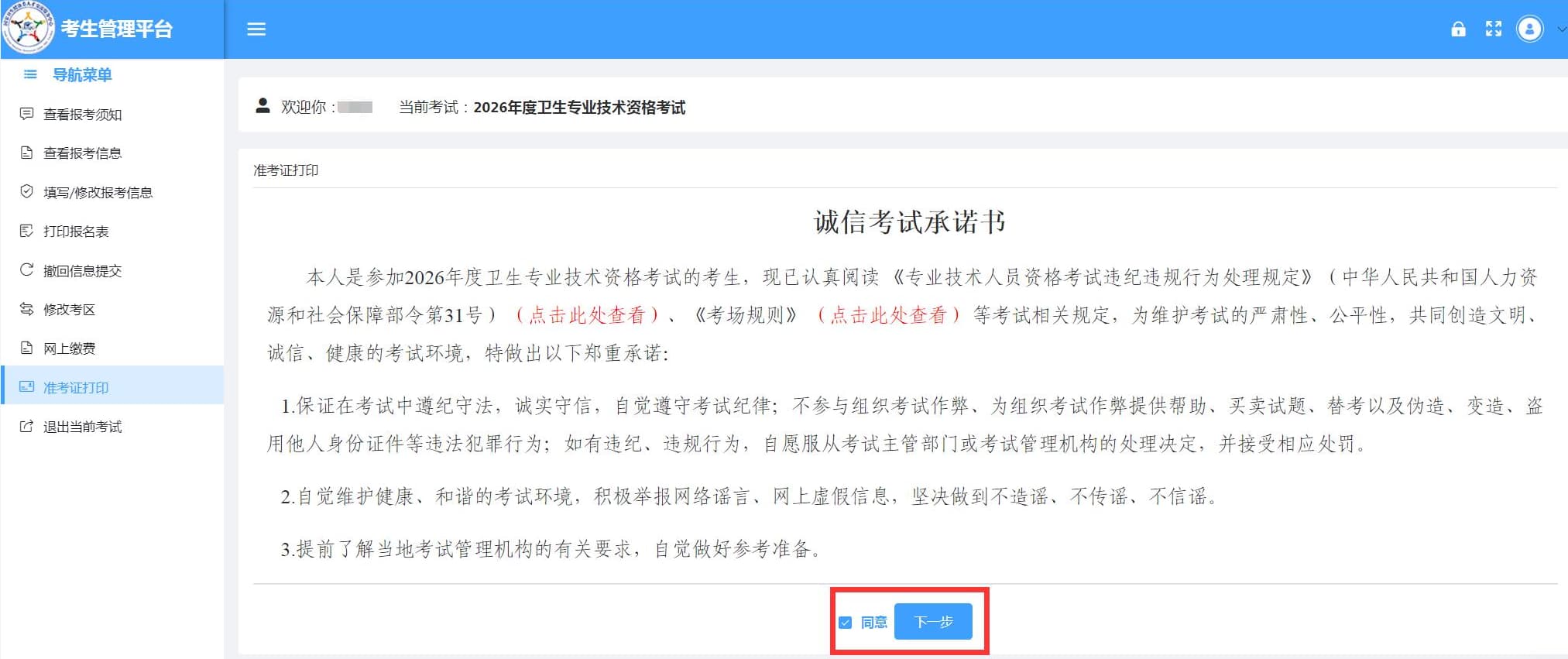Choose 退出当前考试 in sidebar

coord(82,427)
